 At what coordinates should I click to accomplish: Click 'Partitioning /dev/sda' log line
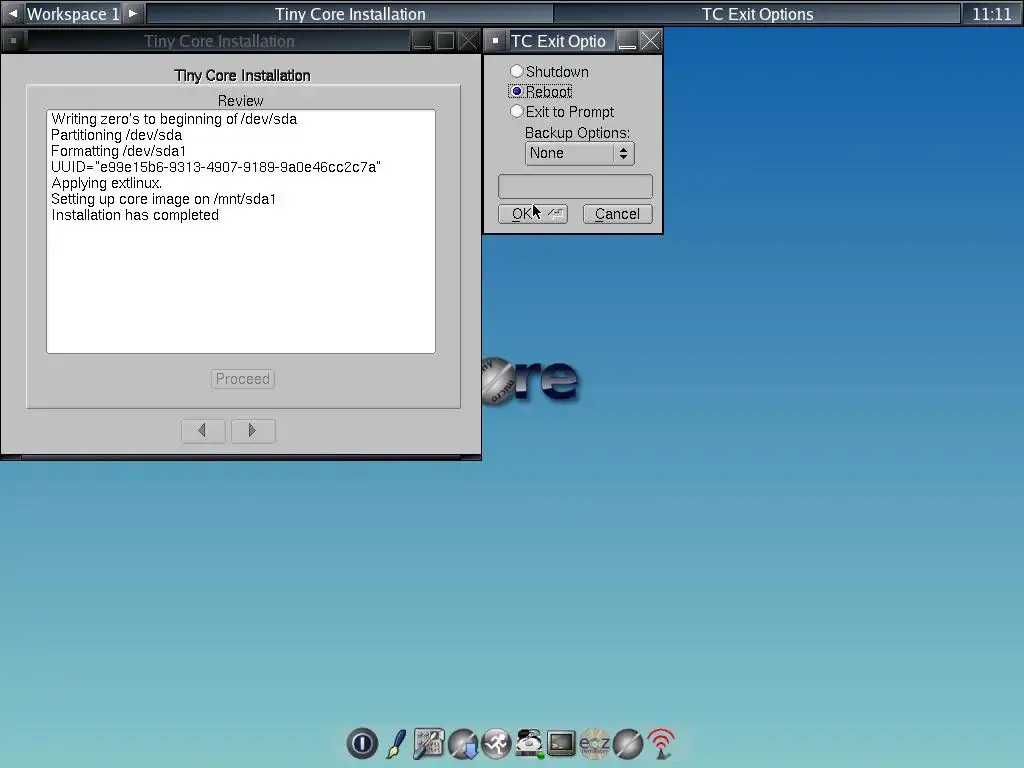(117, 135)
